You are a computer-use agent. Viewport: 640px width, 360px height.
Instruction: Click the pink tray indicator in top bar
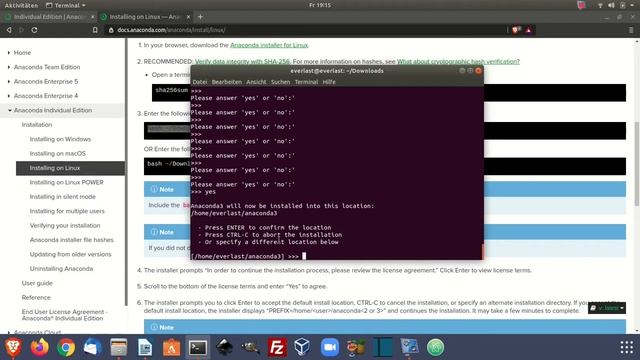581,5
